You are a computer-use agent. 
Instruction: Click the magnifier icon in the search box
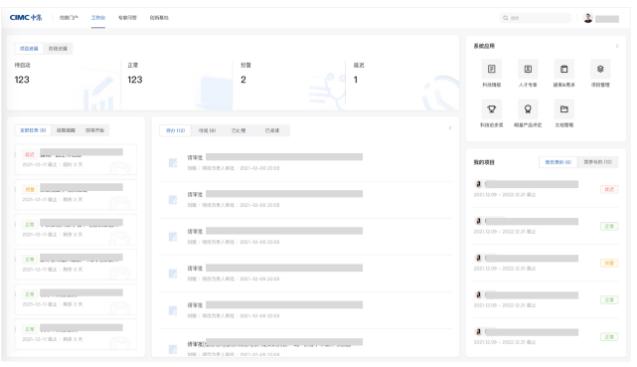(x=505, y=18)
